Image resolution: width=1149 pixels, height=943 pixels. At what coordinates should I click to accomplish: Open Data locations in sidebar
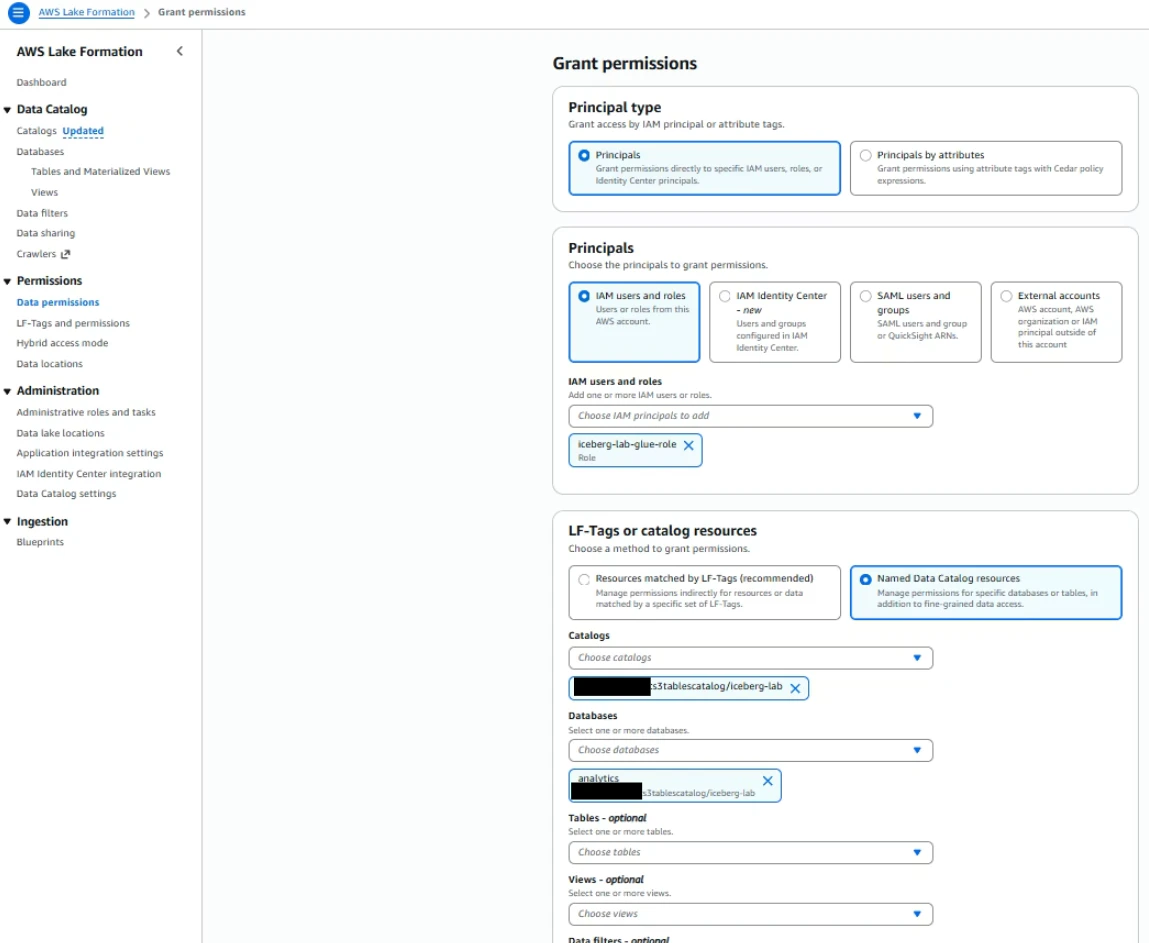[x=49, y=364]
